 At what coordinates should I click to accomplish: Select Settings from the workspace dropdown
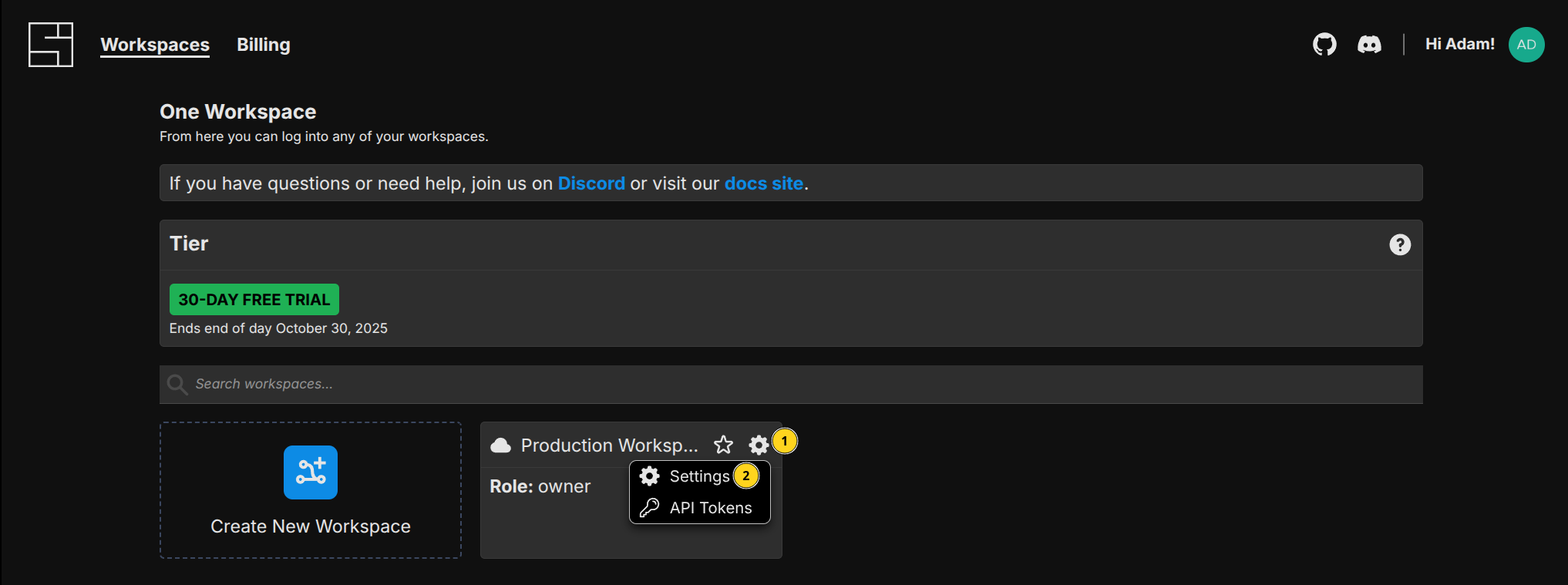click(698, 476)
